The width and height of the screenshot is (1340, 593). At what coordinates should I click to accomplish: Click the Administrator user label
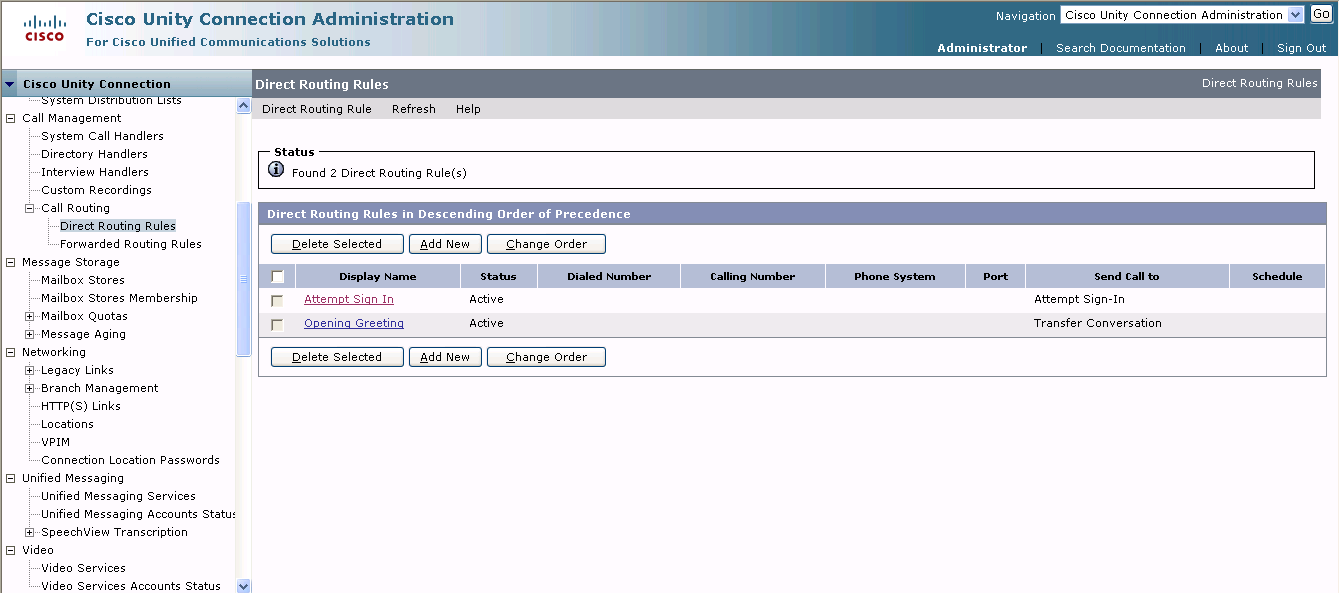coord(981,48)
